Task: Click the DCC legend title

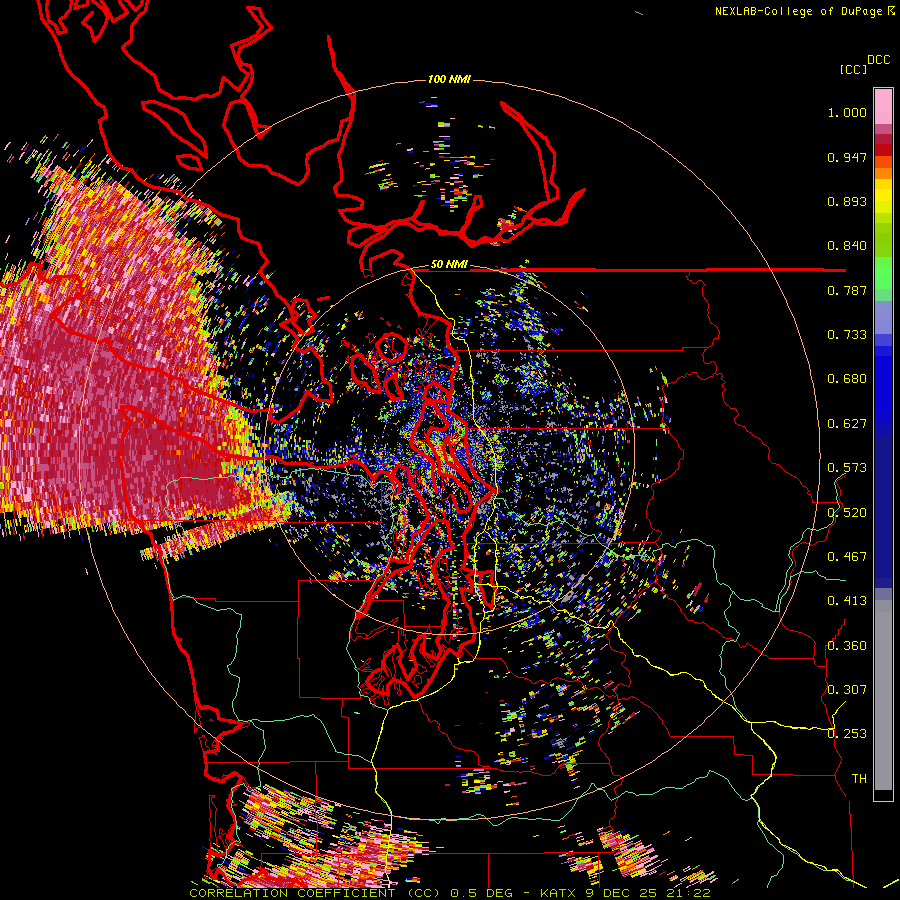Action: (x=878, y=60)
